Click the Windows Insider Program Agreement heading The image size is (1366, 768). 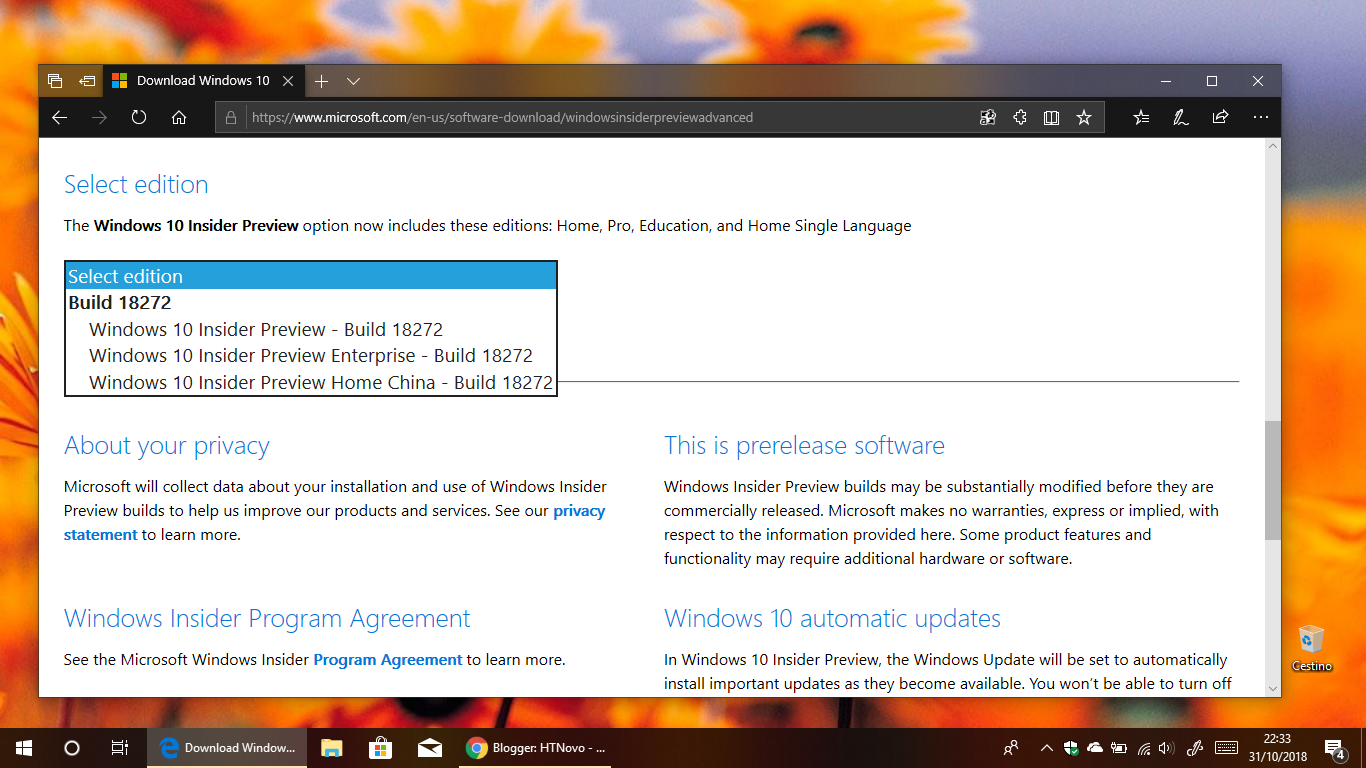click(x=267, y=619)
